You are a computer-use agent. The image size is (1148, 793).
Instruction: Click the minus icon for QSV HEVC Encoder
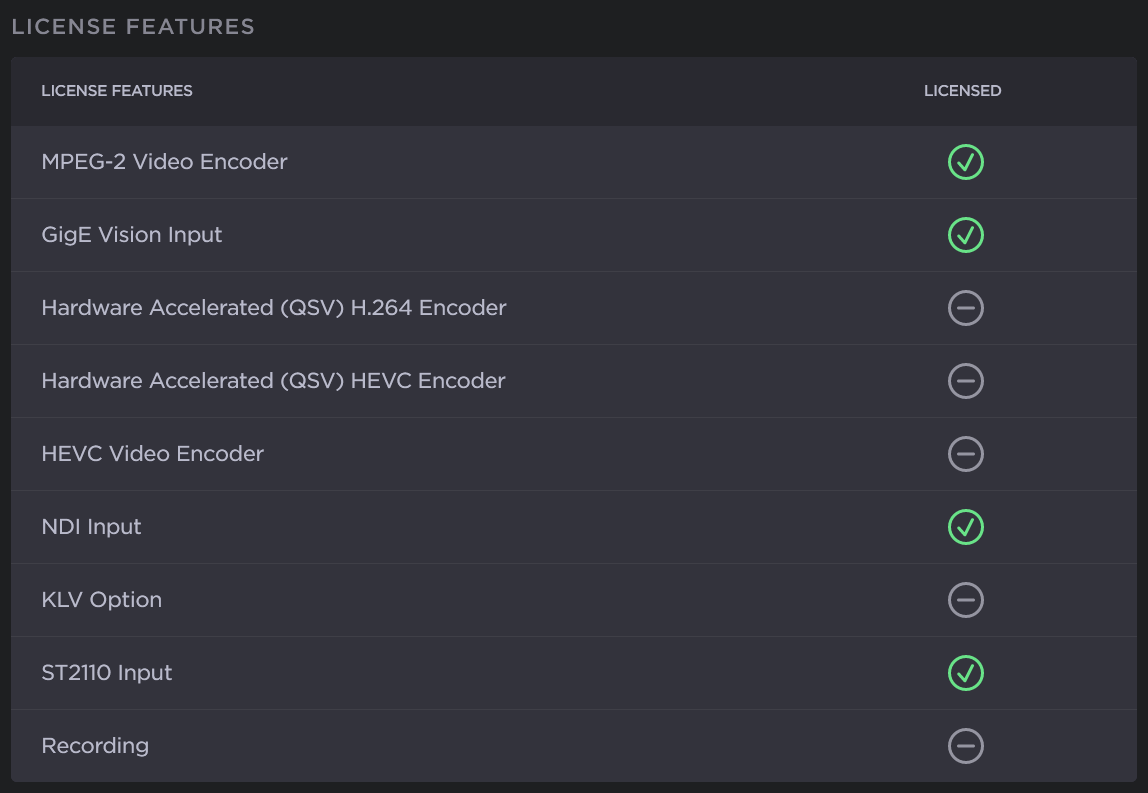(966, 381)
